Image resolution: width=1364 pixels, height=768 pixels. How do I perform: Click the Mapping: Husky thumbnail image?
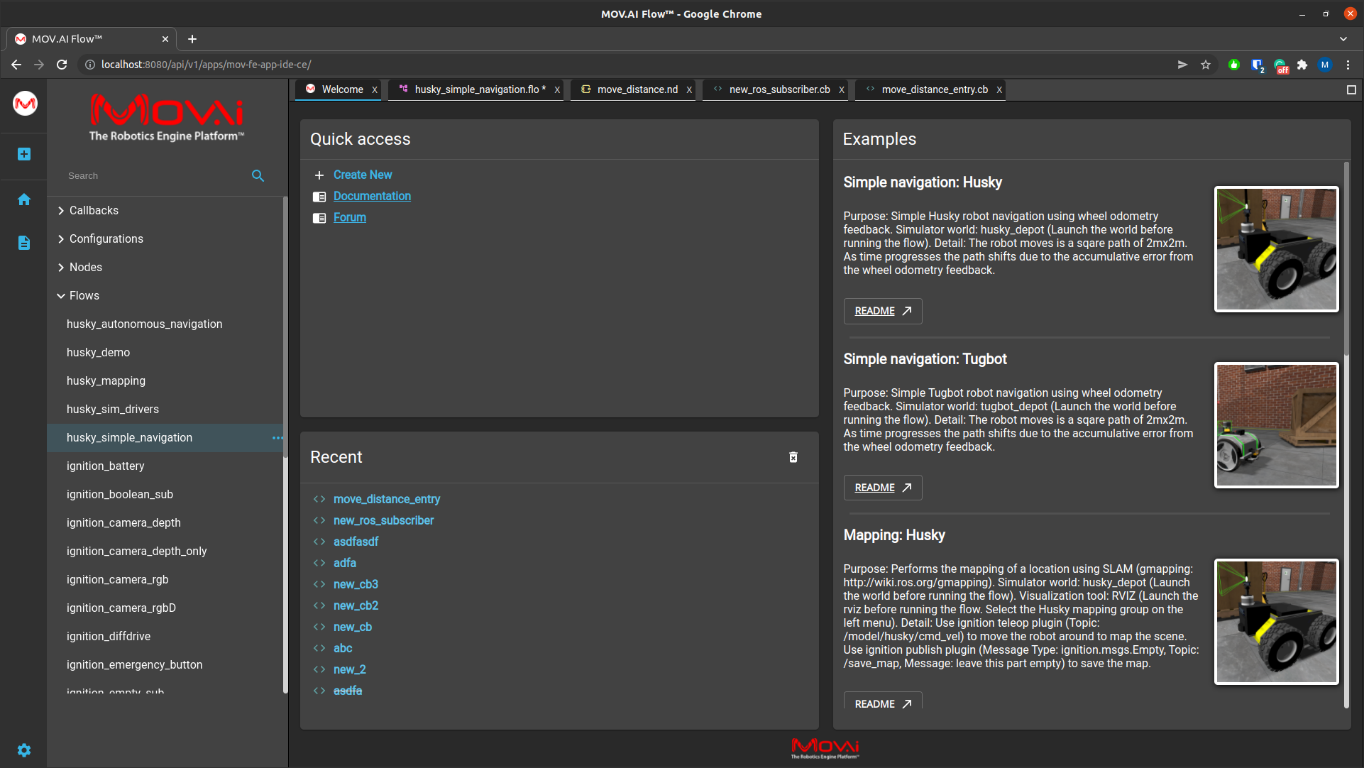1276,622
